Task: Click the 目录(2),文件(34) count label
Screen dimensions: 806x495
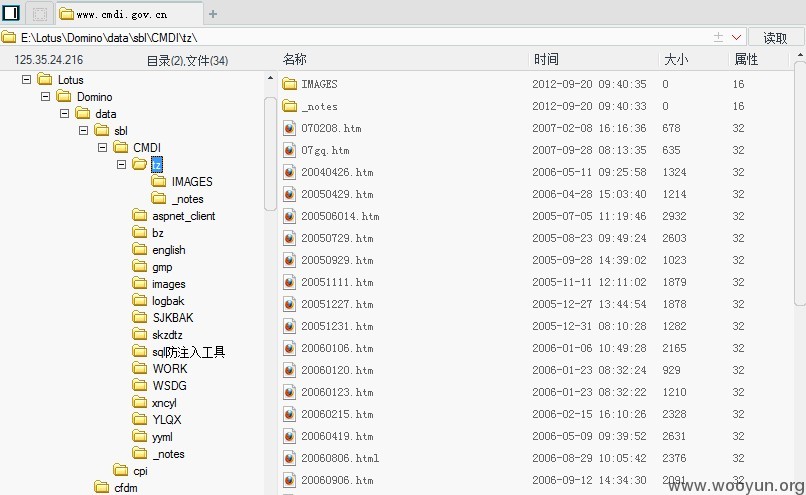Action: [x=188, y=61]
